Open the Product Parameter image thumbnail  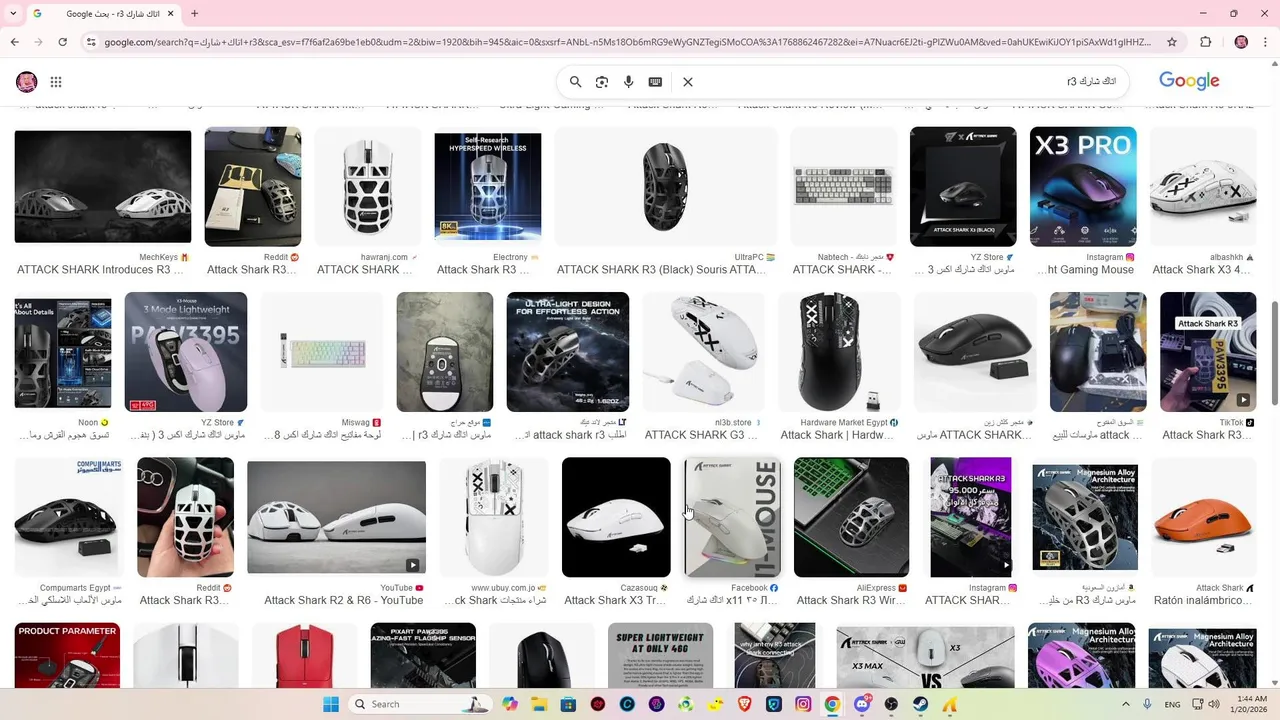tap(67, 655)
